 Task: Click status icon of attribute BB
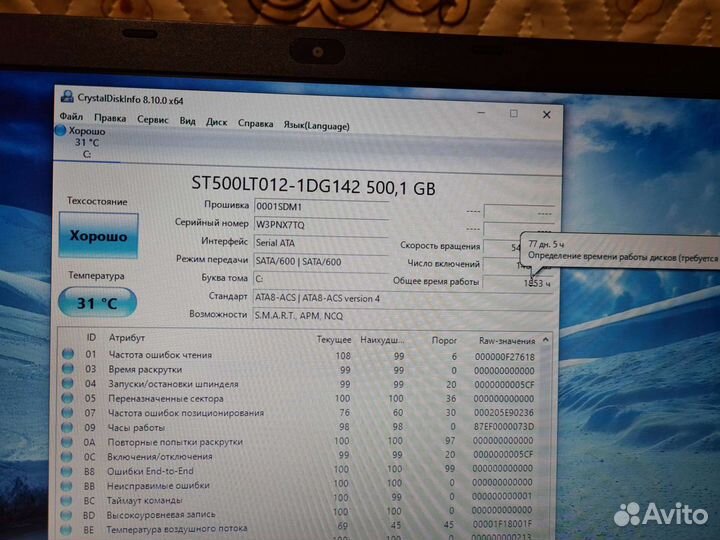coord(66,485)
